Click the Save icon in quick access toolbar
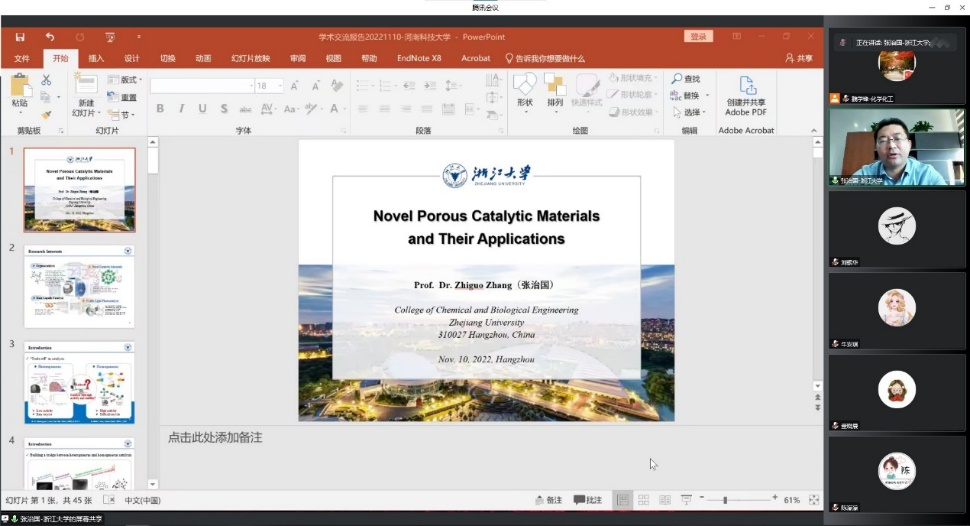The image size is (970, 526). (x=20, y=37)
